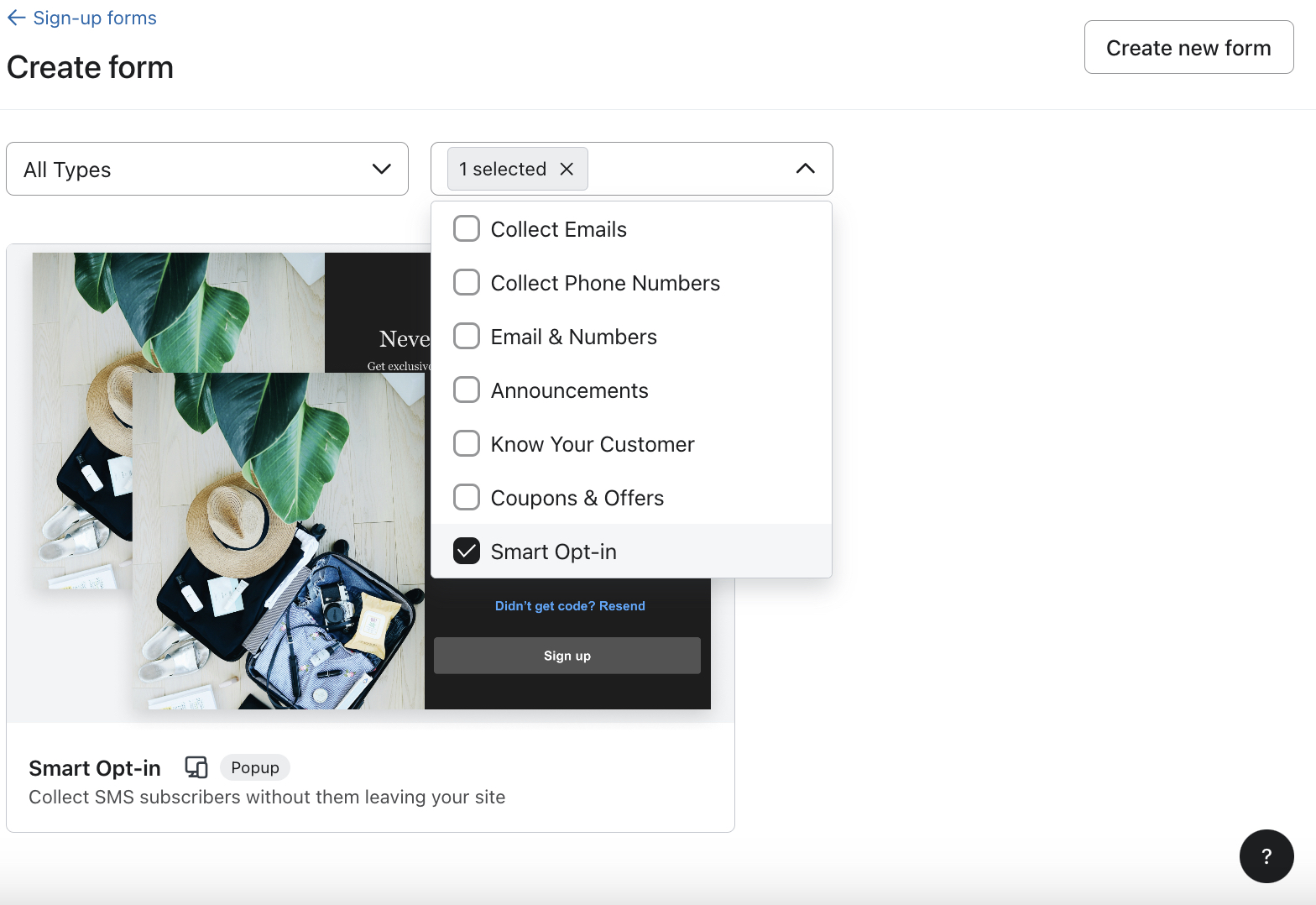
Task: Select the Announcements checkbox
Action: 467,390
